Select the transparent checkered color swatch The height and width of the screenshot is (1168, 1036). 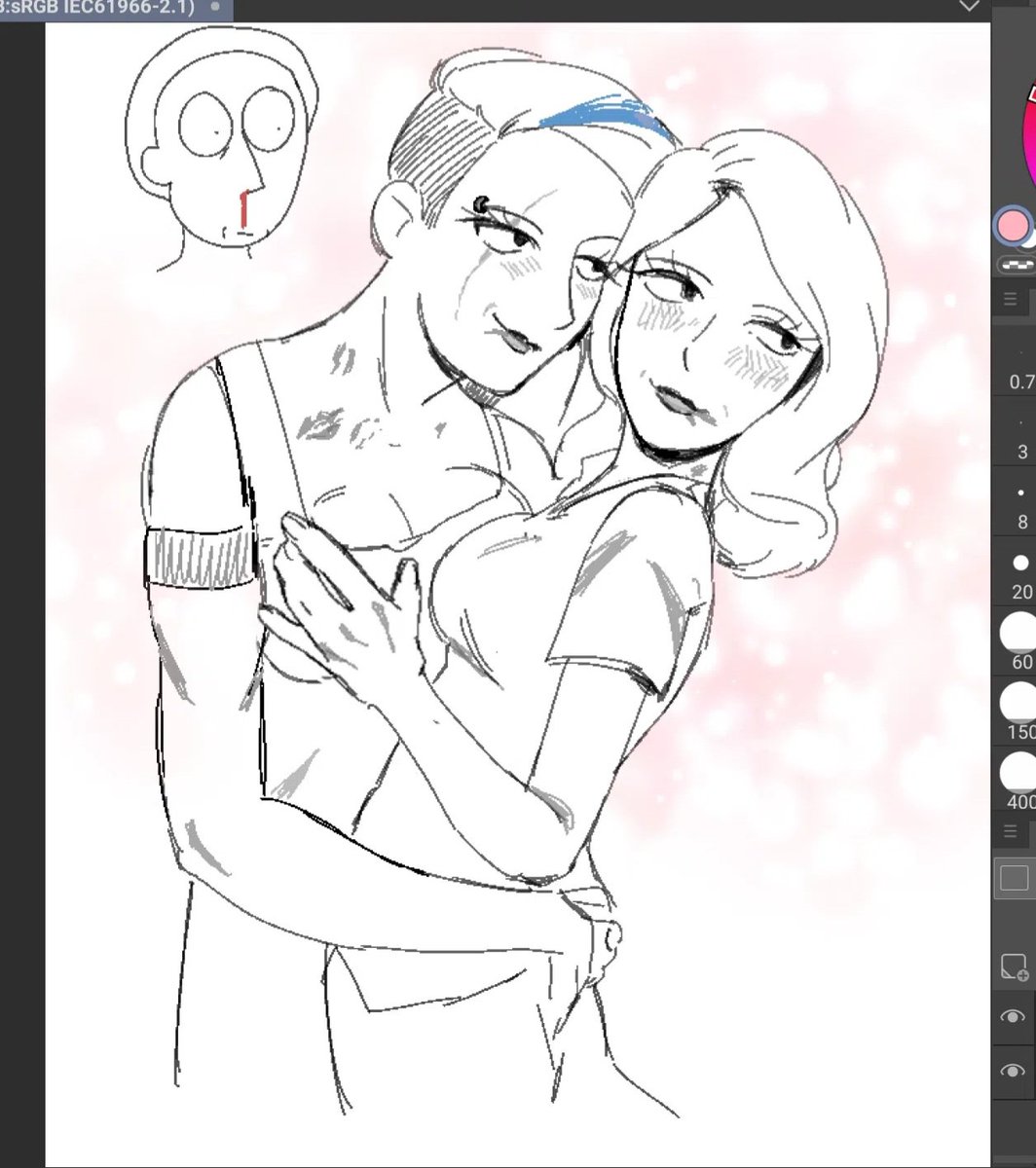1018,265
